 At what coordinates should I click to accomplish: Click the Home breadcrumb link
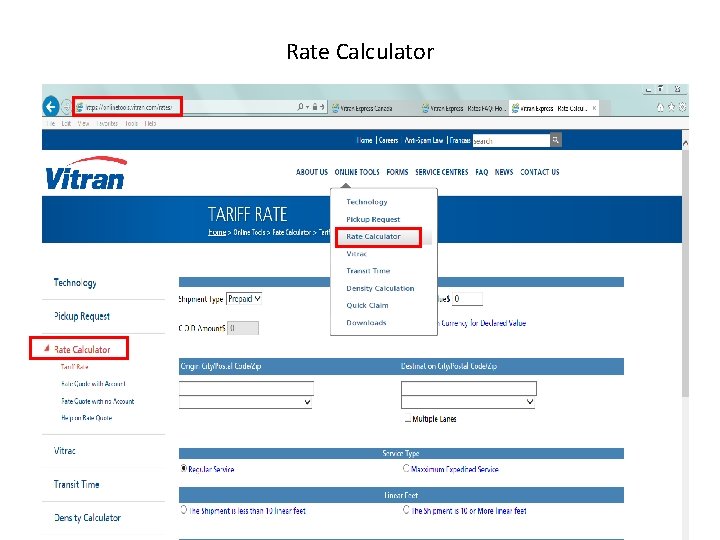click(x=217, y=232)
